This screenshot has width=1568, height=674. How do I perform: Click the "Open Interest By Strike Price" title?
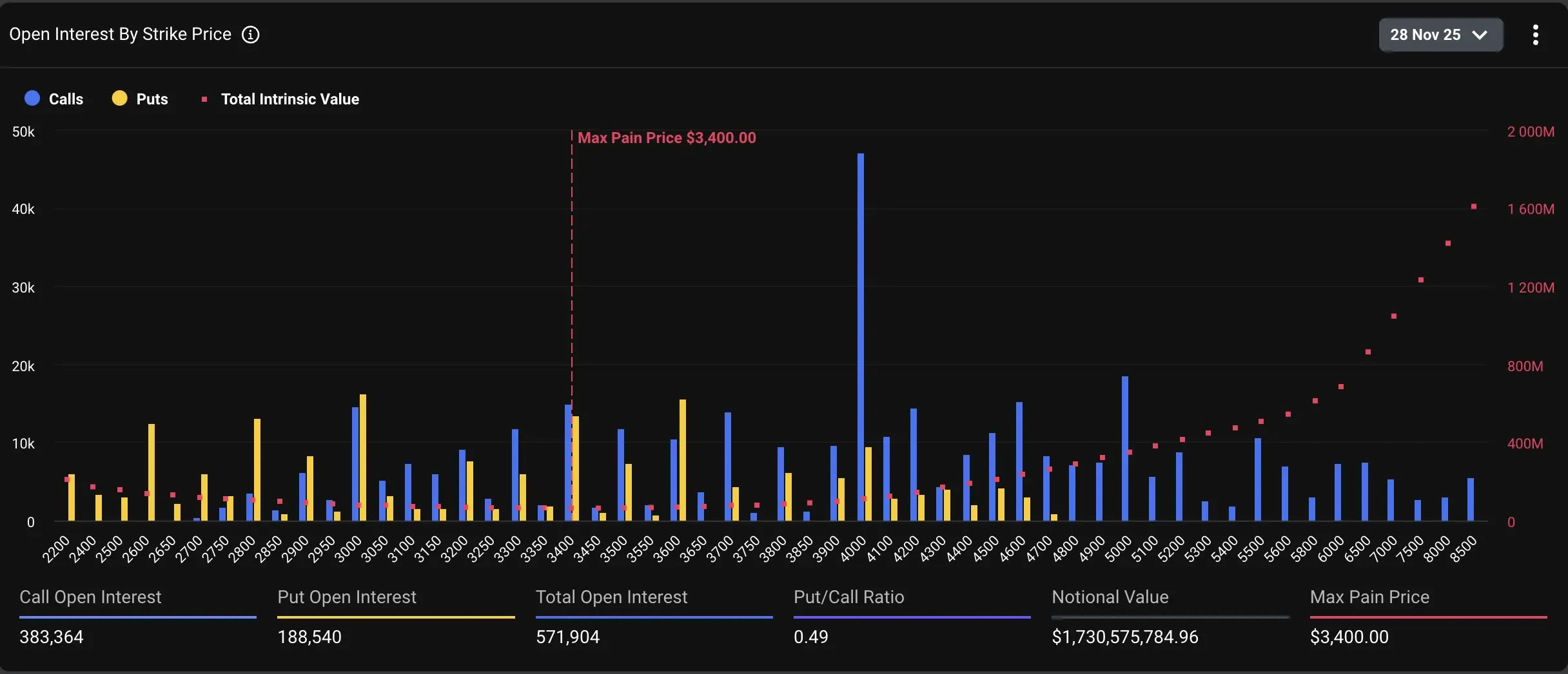click(x=121, y=34)
